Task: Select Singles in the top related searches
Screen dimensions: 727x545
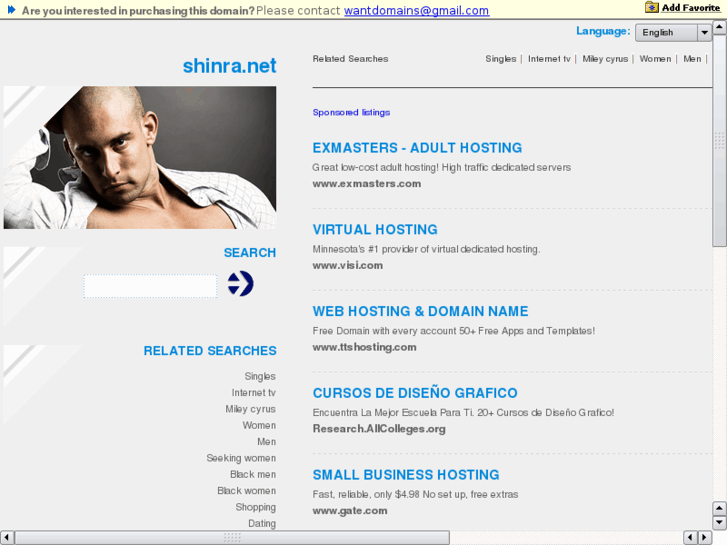Action: [x=501, y=59]
